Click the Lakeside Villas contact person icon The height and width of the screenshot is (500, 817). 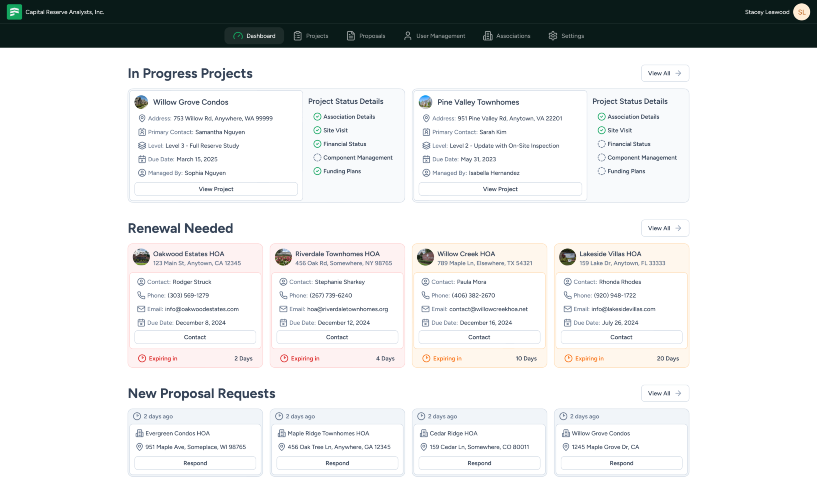tap(567, 282)
